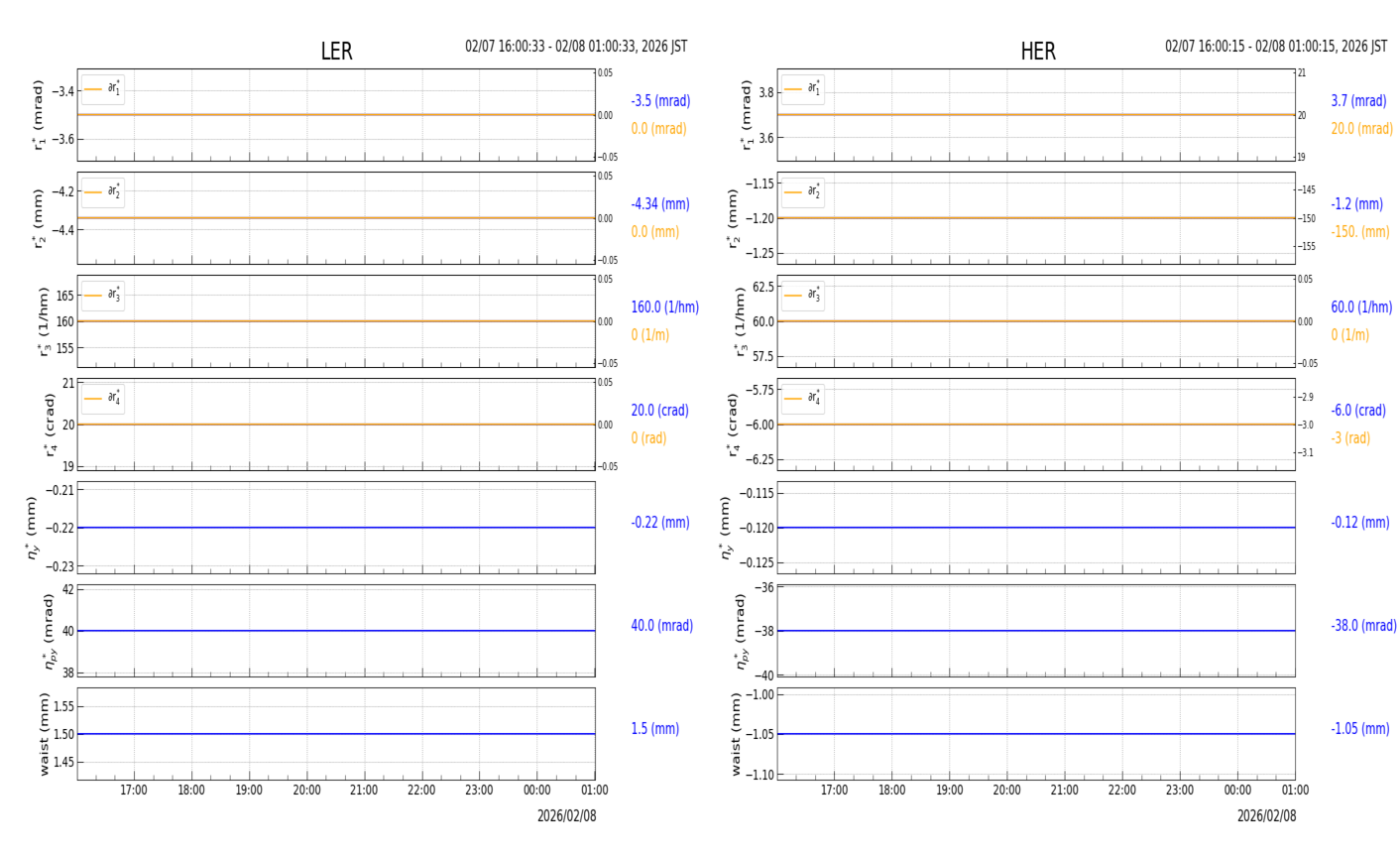Click the LER 160.0 (1/hm) blue readout
Viewport: 1400px width, 857px height.
click(664, 307)
